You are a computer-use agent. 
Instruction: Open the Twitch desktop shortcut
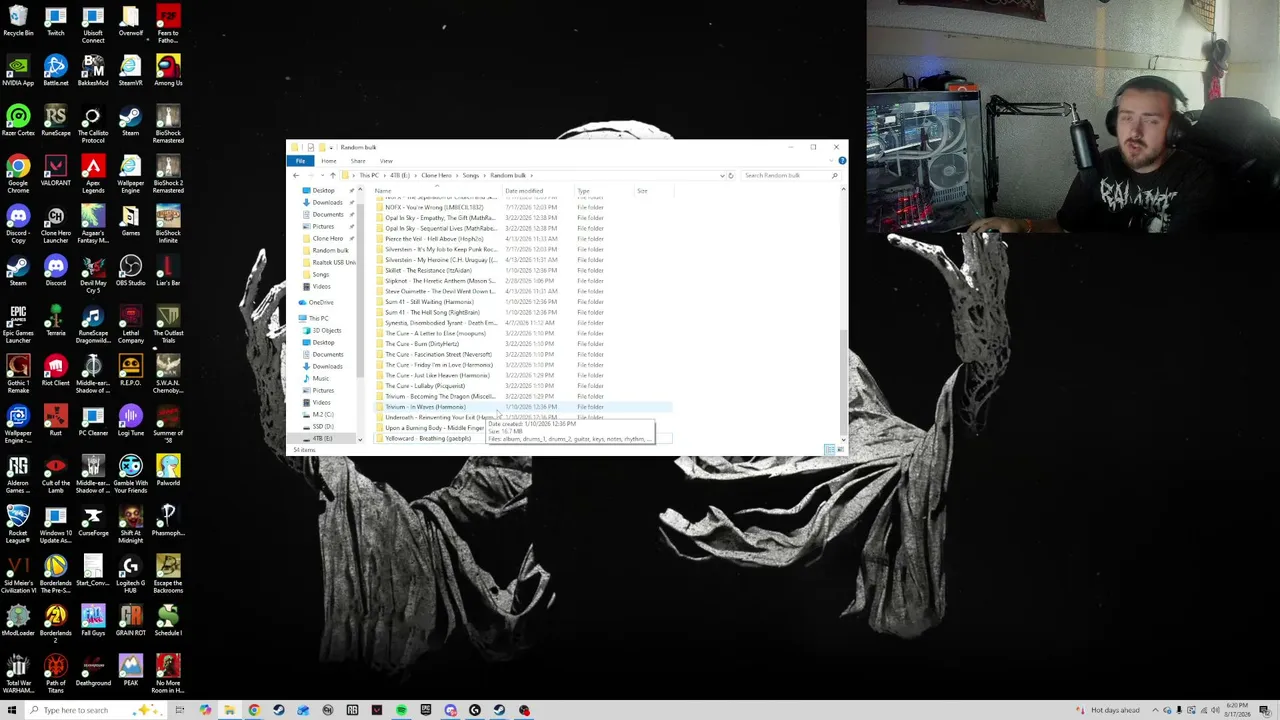56,21
